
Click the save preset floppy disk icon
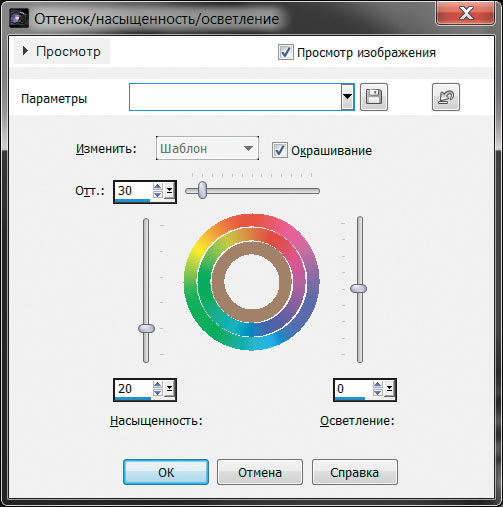click(x=374, y=97)
